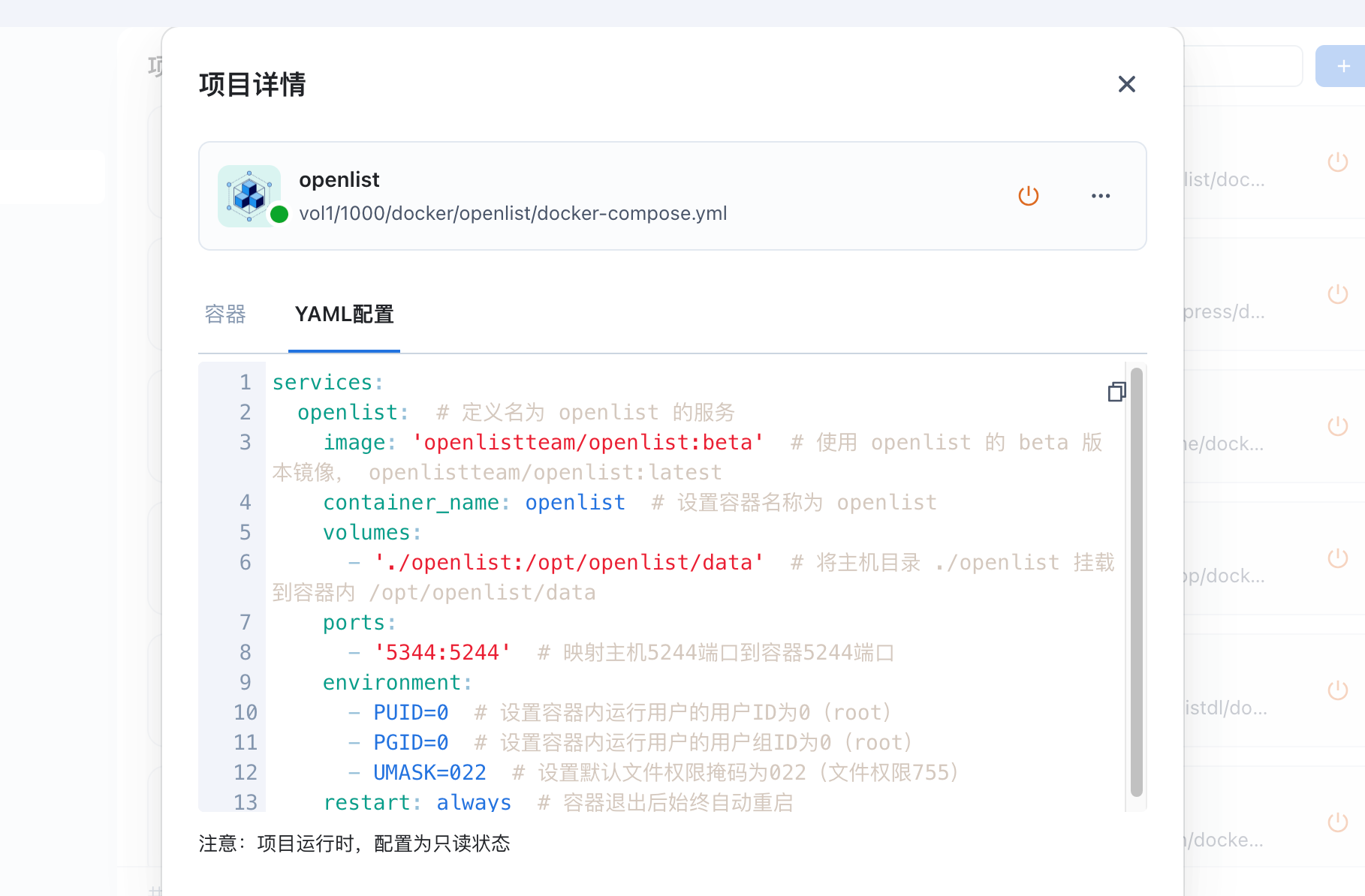The height and width of the screenshot is (896, 1365).
Task: Click the docker-compose.yml path text
Action: pos(513,213)
